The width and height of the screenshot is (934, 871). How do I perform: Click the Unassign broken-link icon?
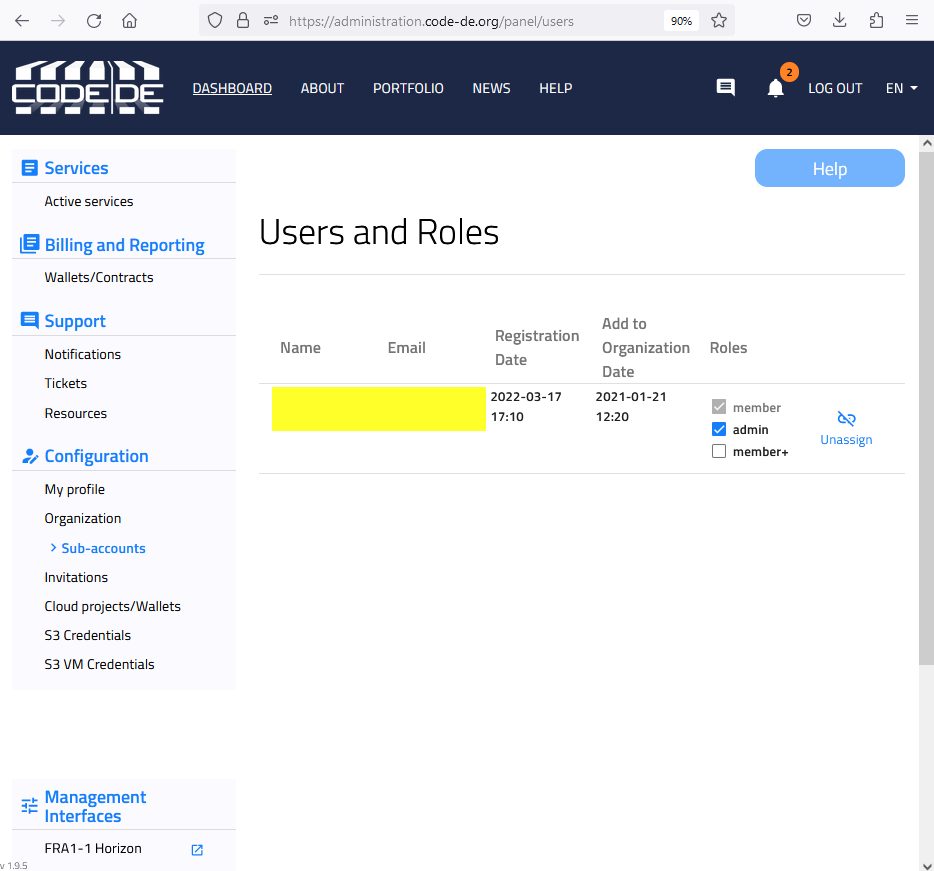846,419
